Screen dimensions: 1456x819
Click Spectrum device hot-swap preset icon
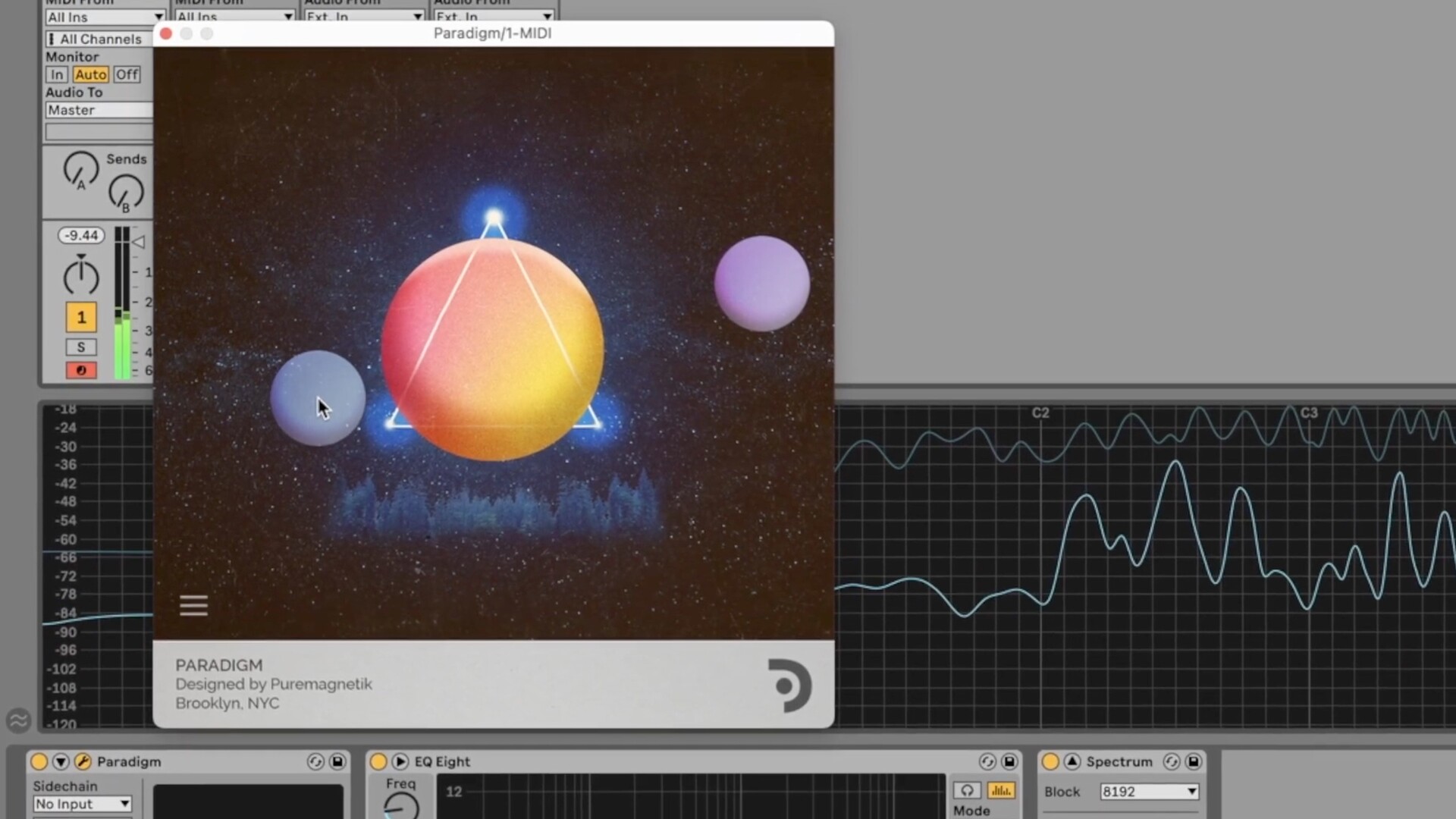pyautogui.click(x=1172, y=761)
